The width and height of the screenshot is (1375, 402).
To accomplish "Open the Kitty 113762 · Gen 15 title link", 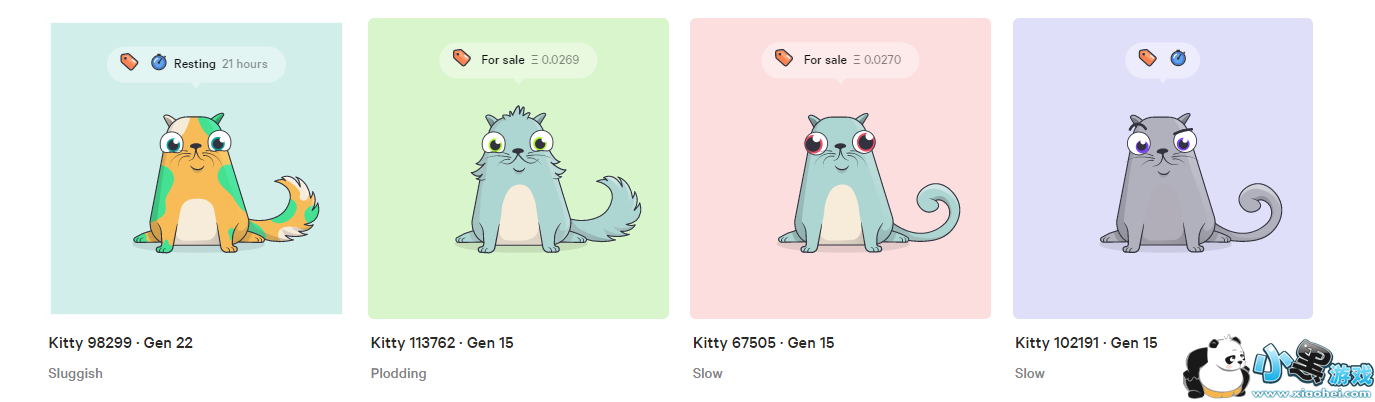I will click(x=442, y=343).
